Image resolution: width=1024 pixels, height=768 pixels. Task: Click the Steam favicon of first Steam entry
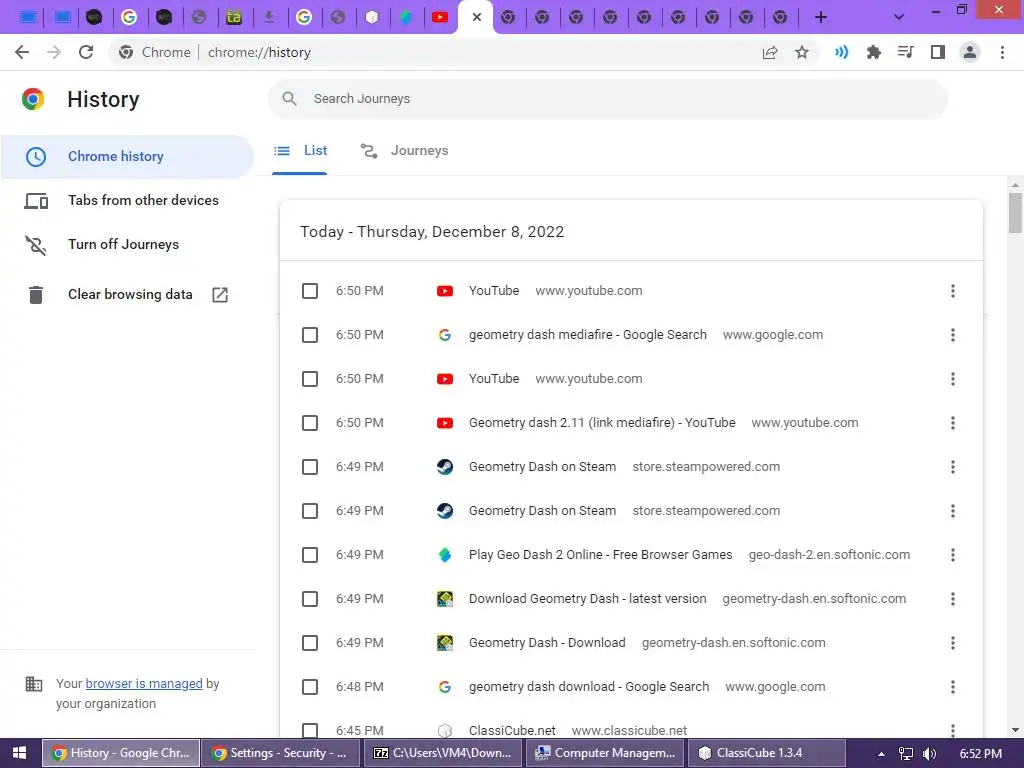click(445, 467)
